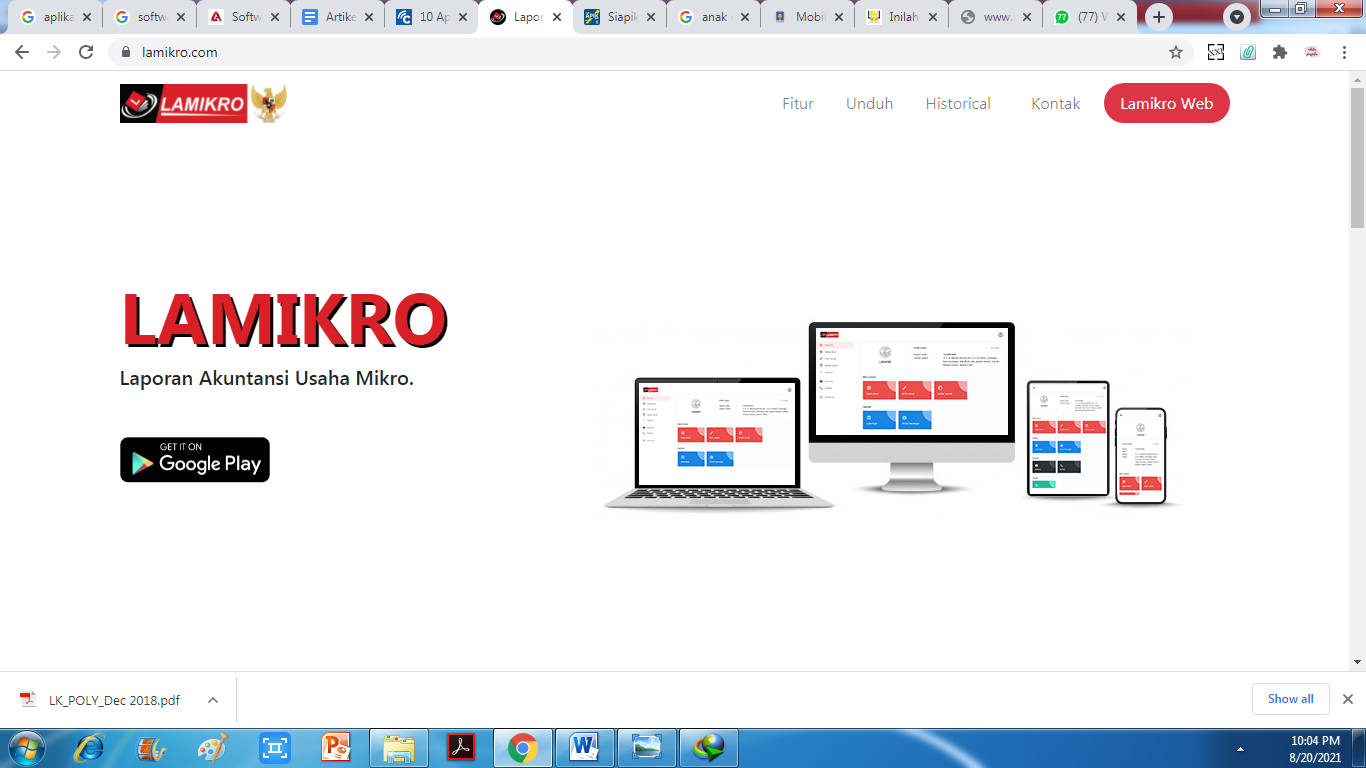Go back to the previous page
The image size is (1366, 768).
coord(22,52)
